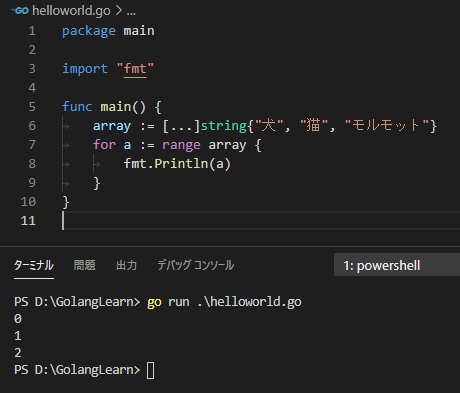Click fmt.Println(a) call on line 8
Image resolution: width=460 pixels, height=393 pixels.
(177, 164)
